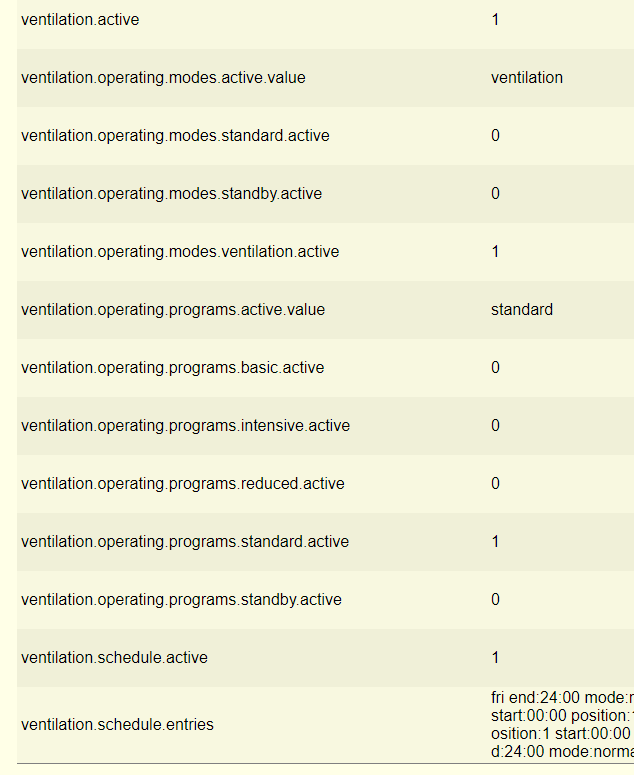
Task: Select the ventilation.schedule.active property name
Action: [x=114, y=658]
